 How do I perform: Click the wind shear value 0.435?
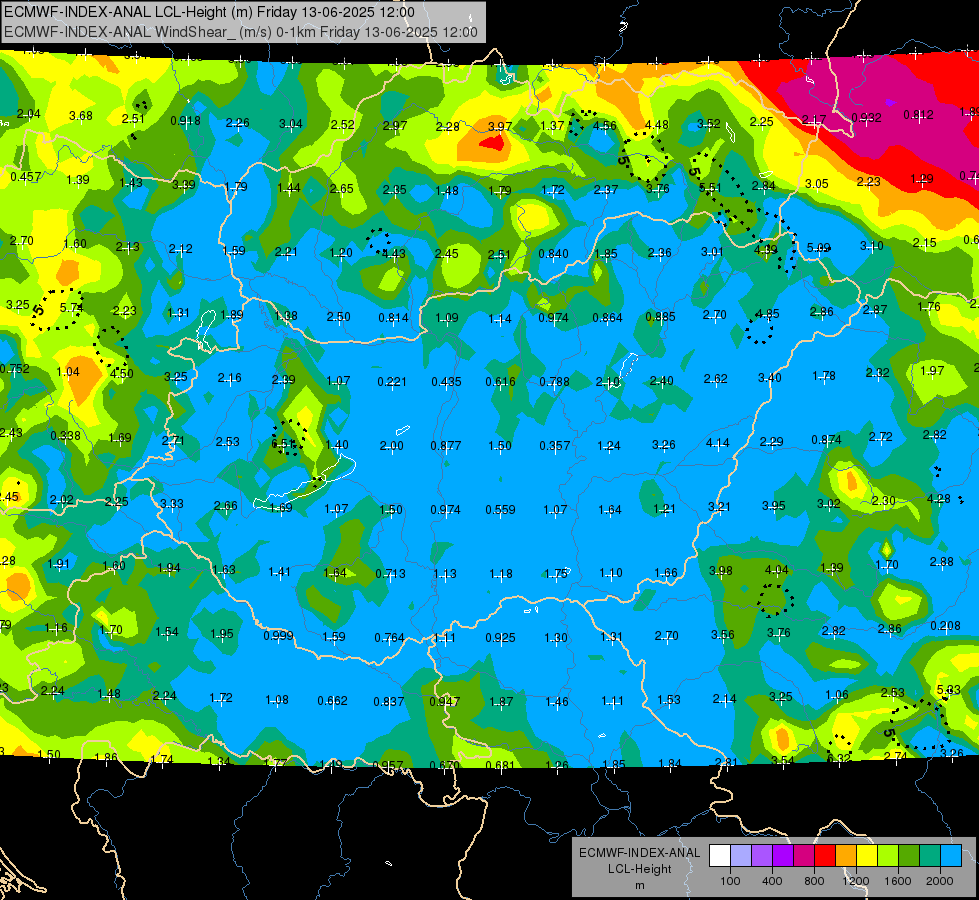446,381
